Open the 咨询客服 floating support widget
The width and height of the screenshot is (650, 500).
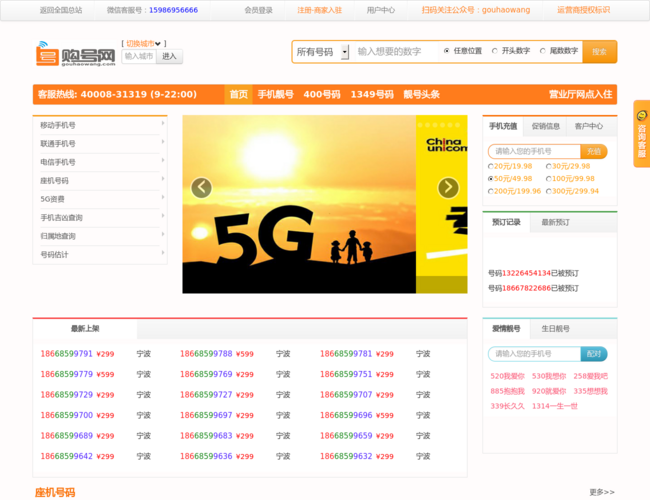click(641, 134)
